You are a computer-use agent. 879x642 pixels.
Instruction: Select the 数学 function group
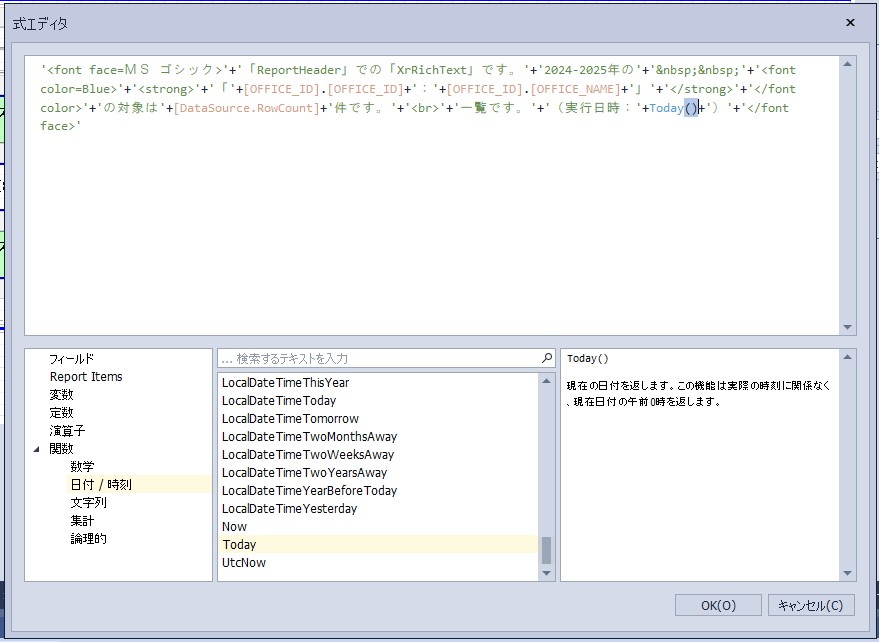pos(82,466)
